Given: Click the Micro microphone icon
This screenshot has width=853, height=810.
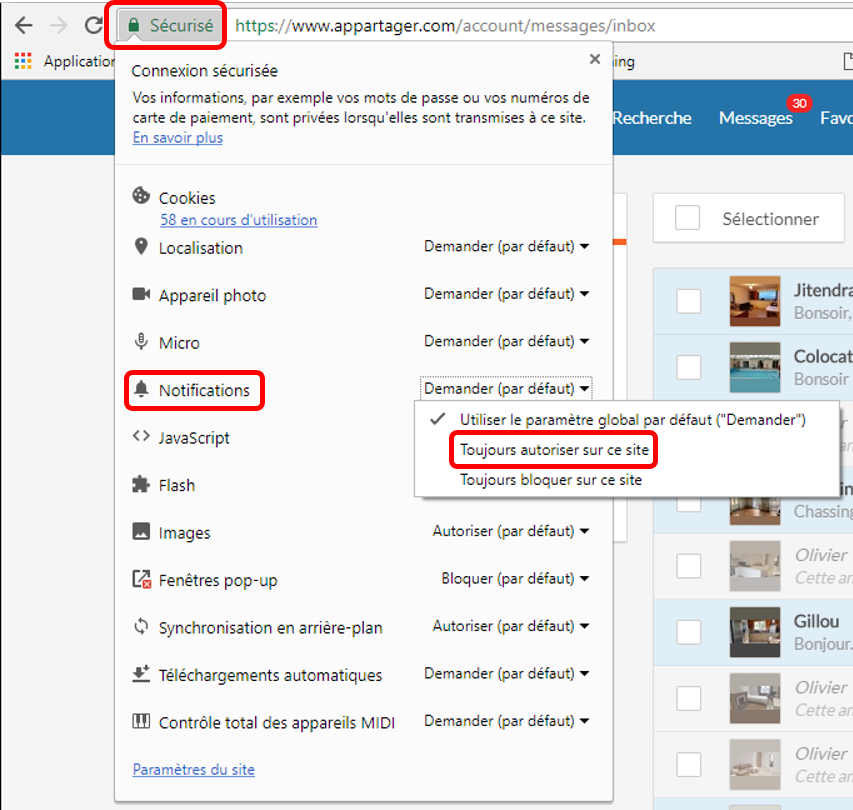Looking at the screenshot, I should click(141, 343).
